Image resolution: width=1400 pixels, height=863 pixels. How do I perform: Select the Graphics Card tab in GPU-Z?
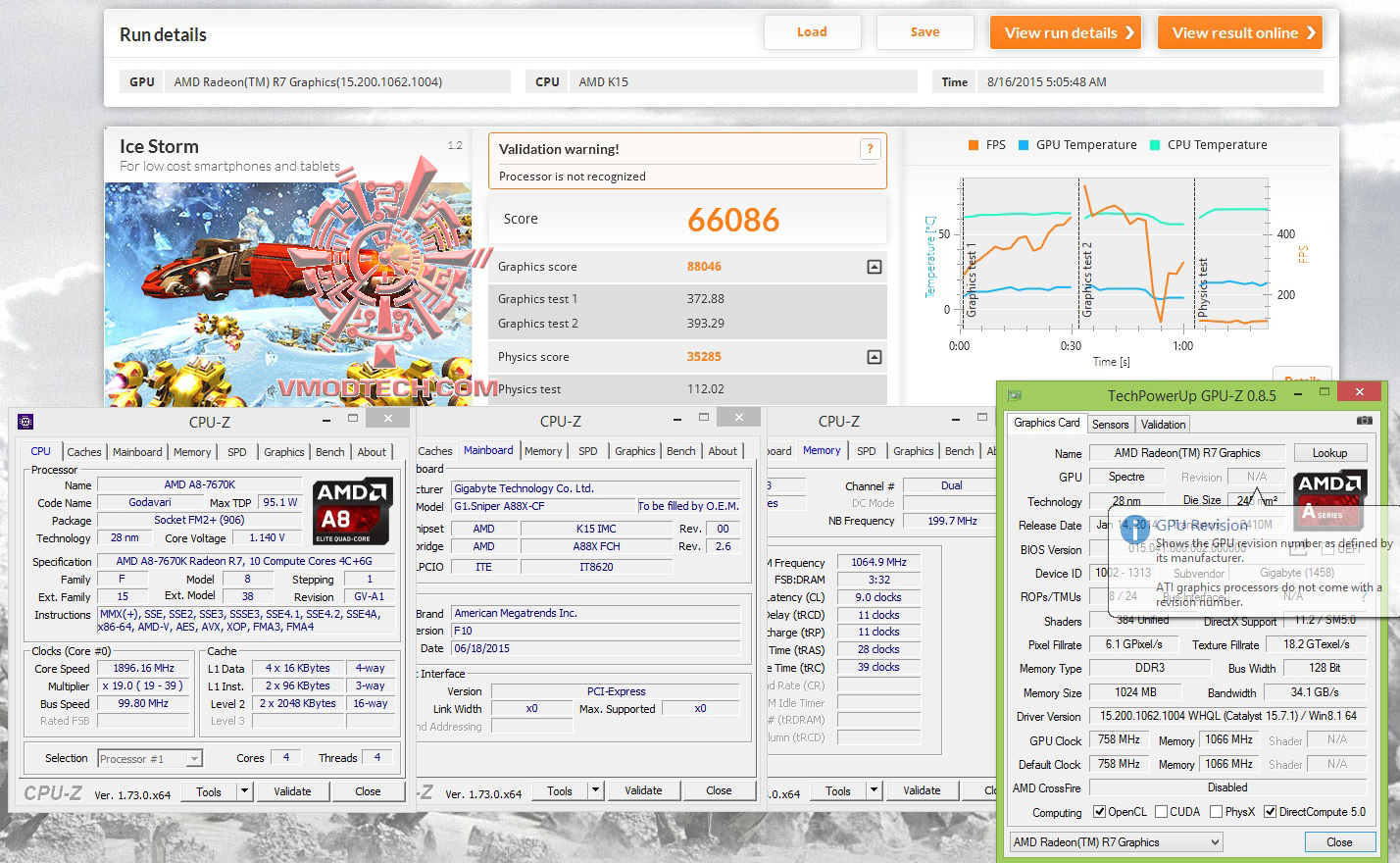pos(1047,423)
